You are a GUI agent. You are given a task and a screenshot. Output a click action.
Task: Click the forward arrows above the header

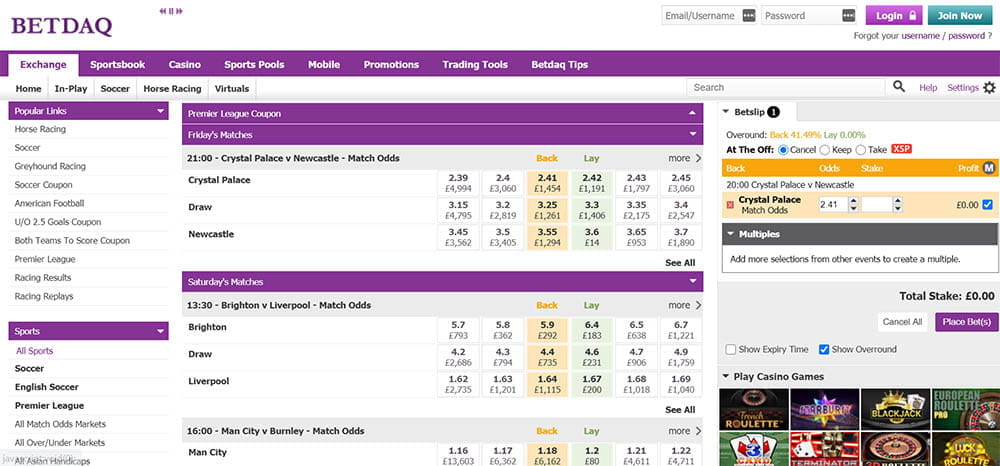179,11
